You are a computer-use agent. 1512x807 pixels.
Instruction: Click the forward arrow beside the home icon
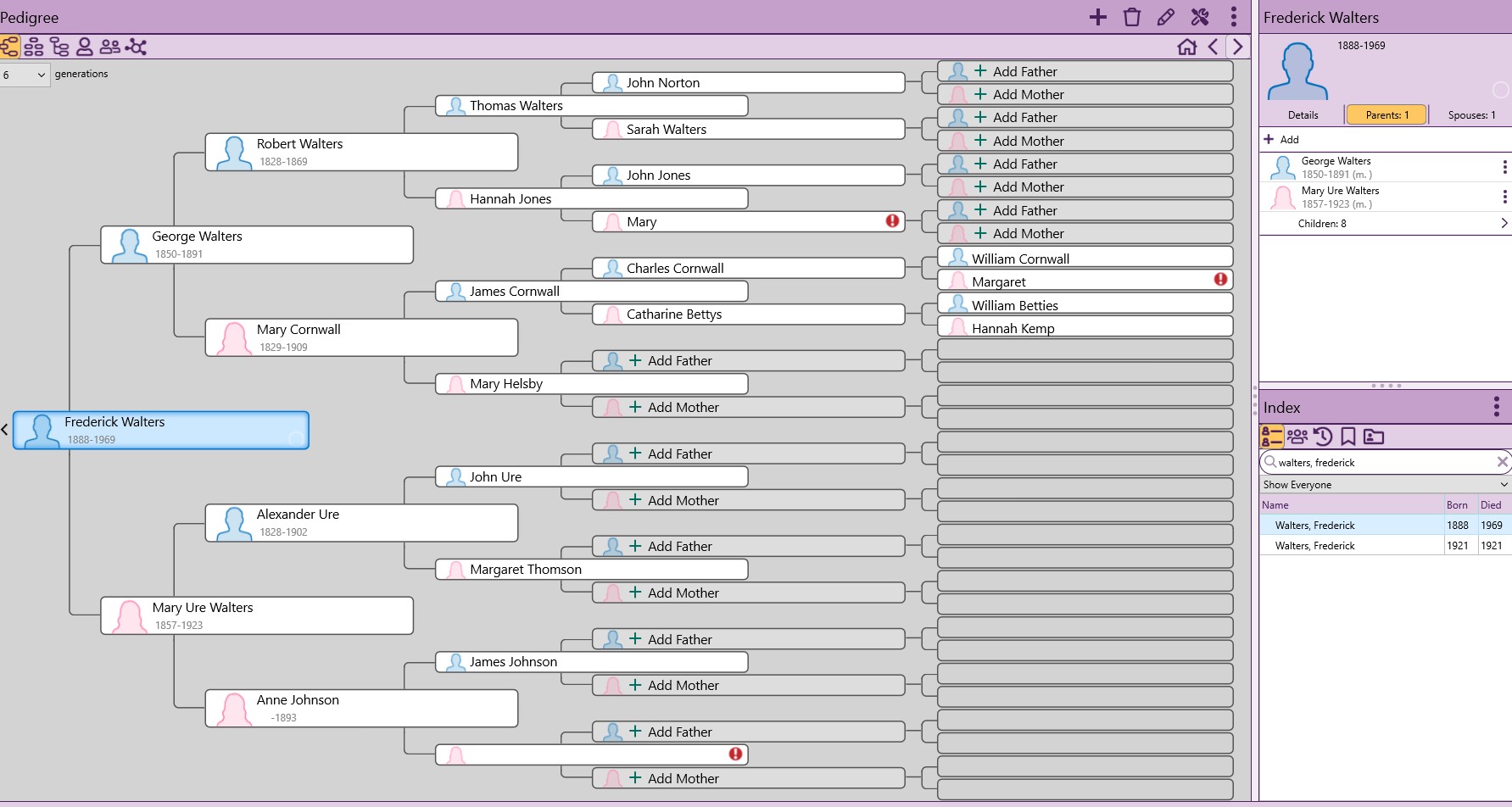click(x=1238, y=47)
